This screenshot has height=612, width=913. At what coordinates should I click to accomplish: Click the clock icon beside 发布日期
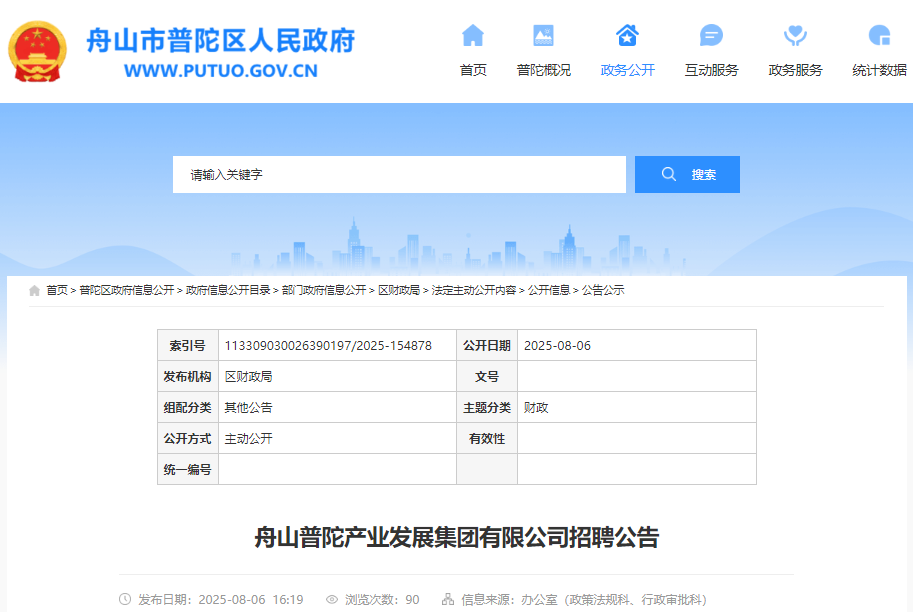click(x=125, y=599)
